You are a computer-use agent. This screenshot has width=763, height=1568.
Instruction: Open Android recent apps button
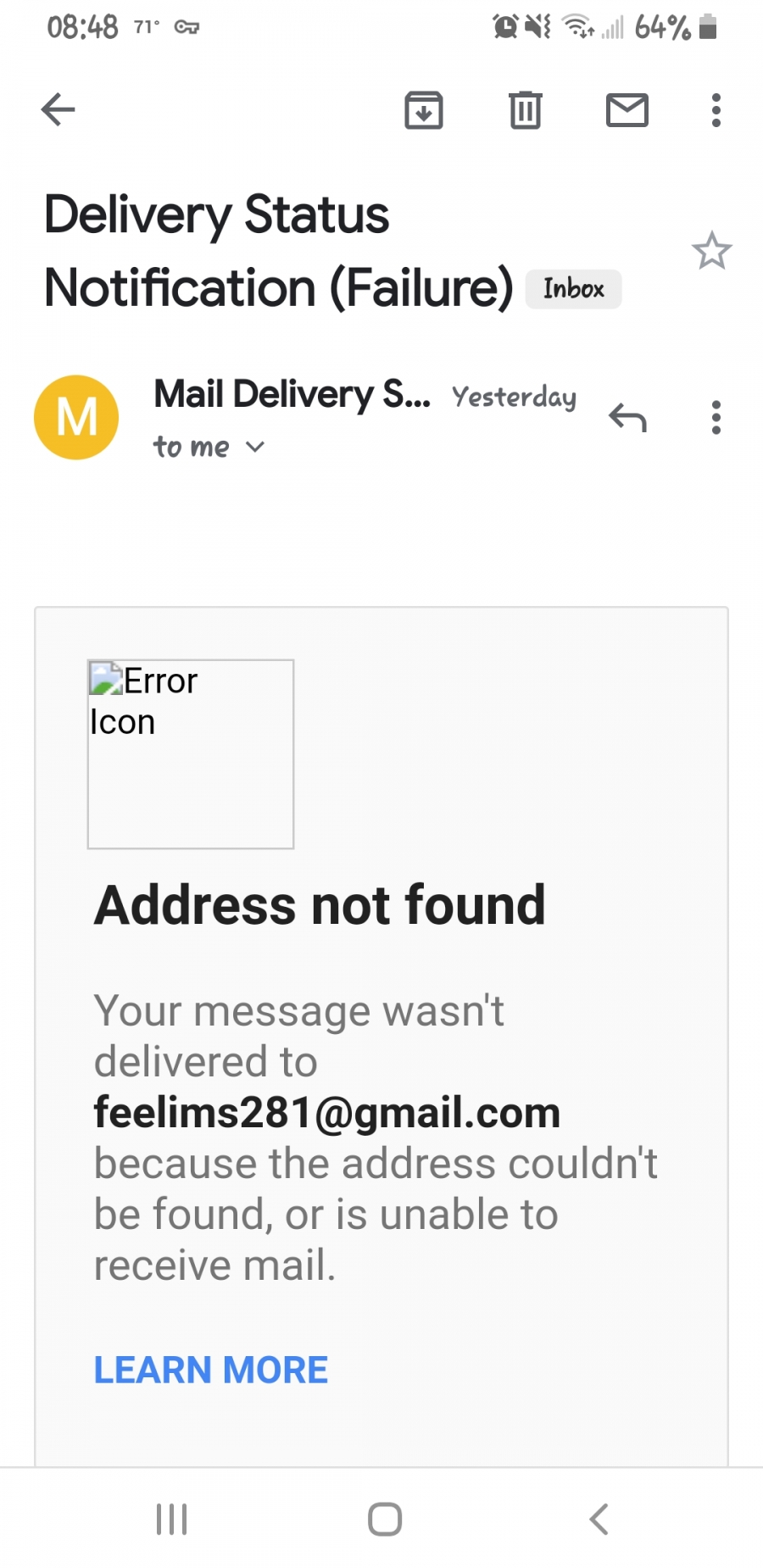coord(171,1519)
